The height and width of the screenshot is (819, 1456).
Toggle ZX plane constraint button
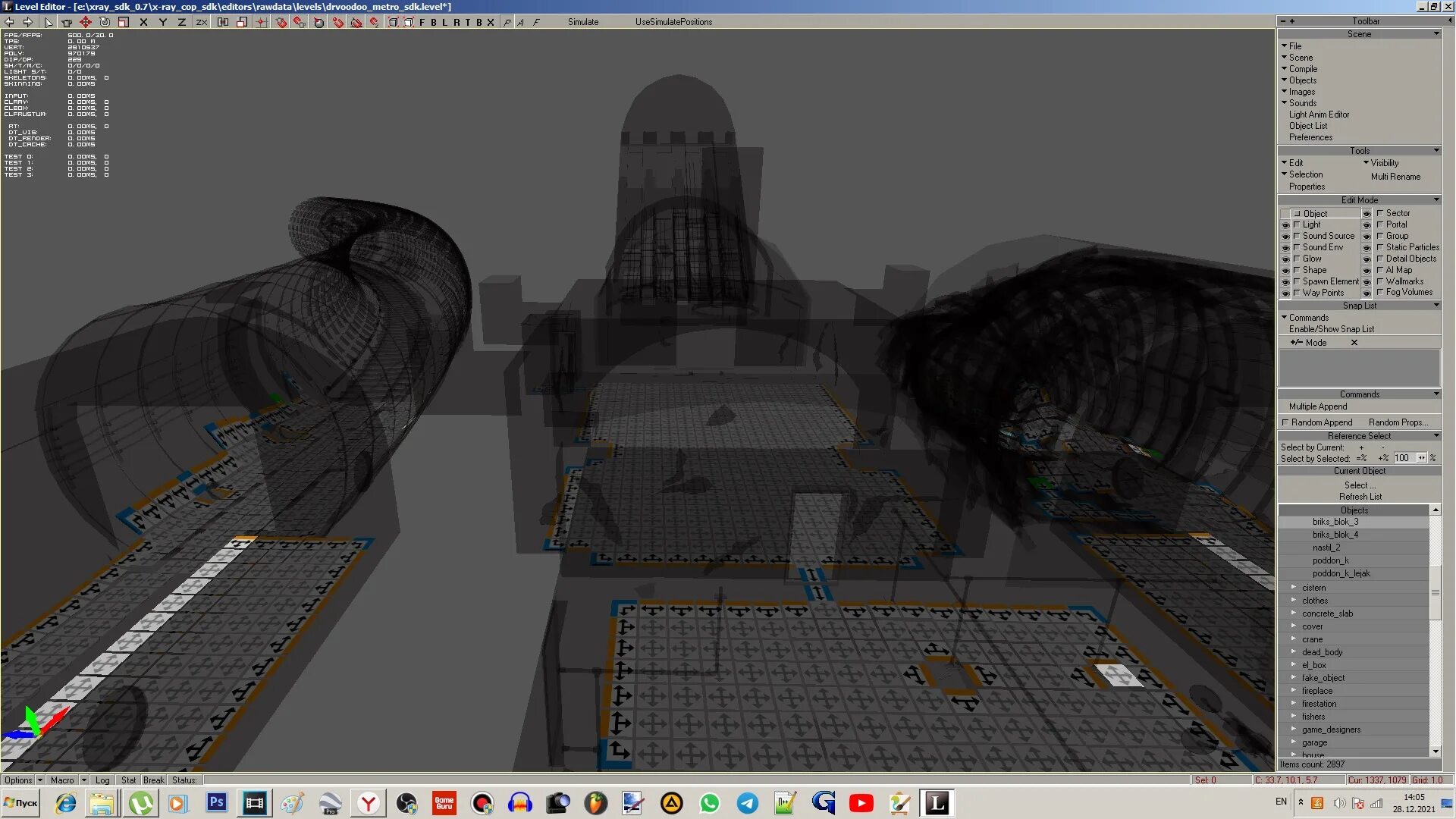[x=201, y=22]
